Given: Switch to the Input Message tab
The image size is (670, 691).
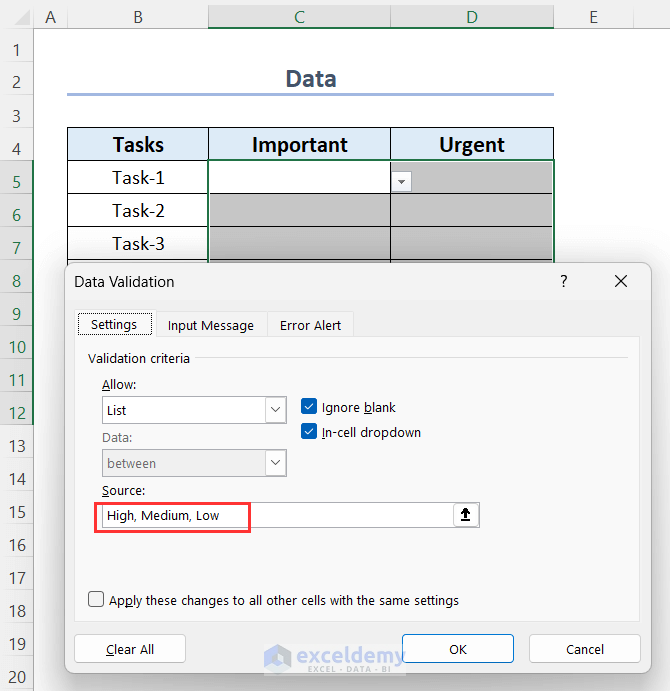Looking at the screenshot, I should click(x=210, y=325).
